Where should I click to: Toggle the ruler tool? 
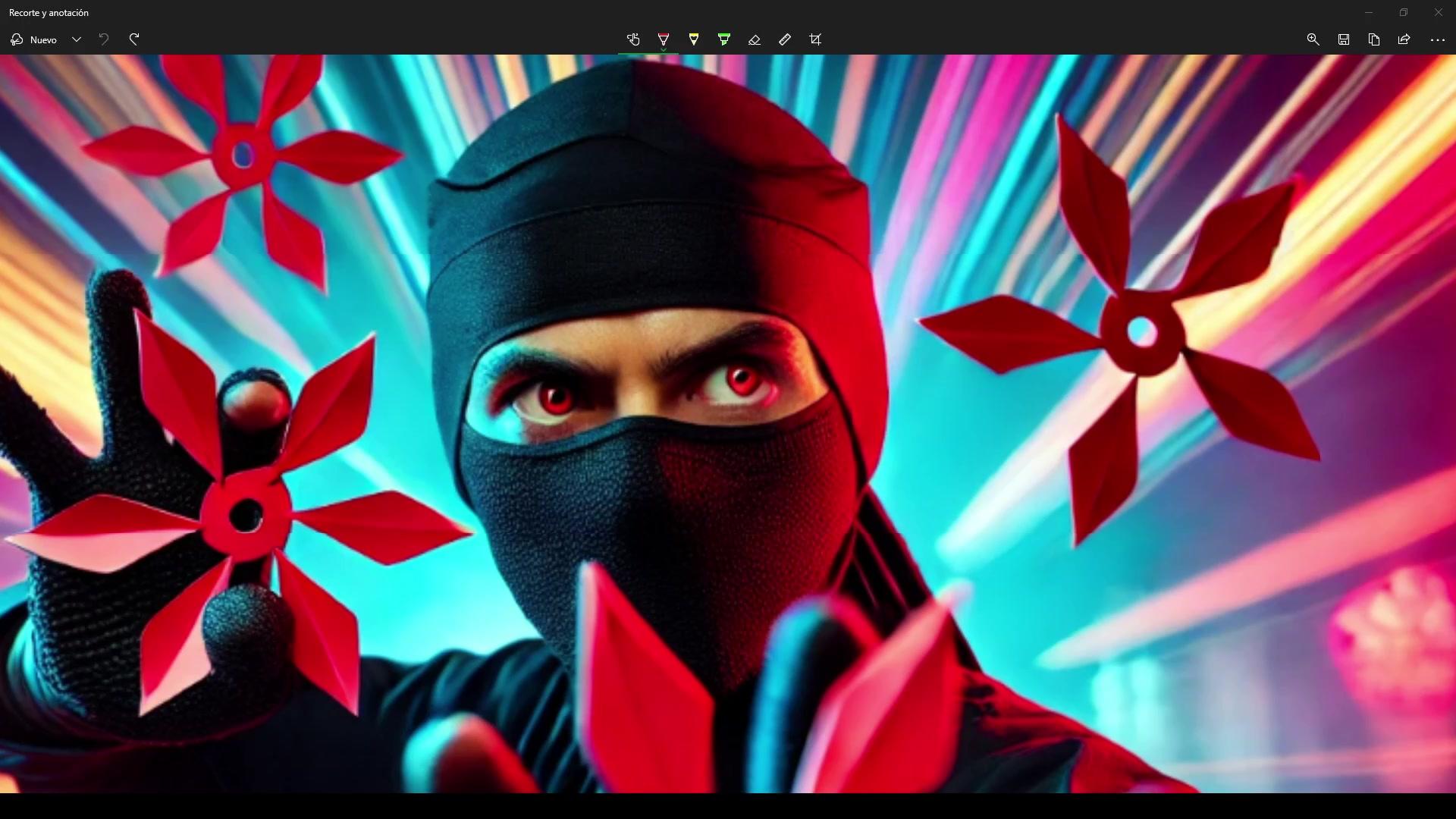coord(785,39)
